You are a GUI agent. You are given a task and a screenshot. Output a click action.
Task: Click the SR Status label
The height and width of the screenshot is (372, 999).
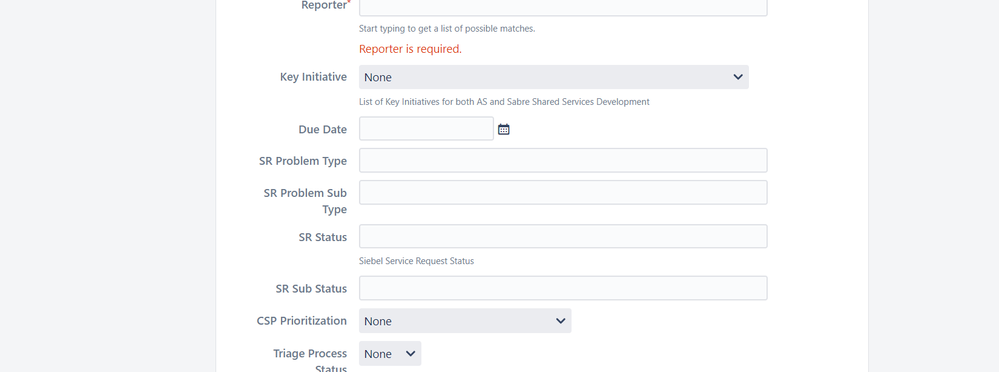click(322, 237)
